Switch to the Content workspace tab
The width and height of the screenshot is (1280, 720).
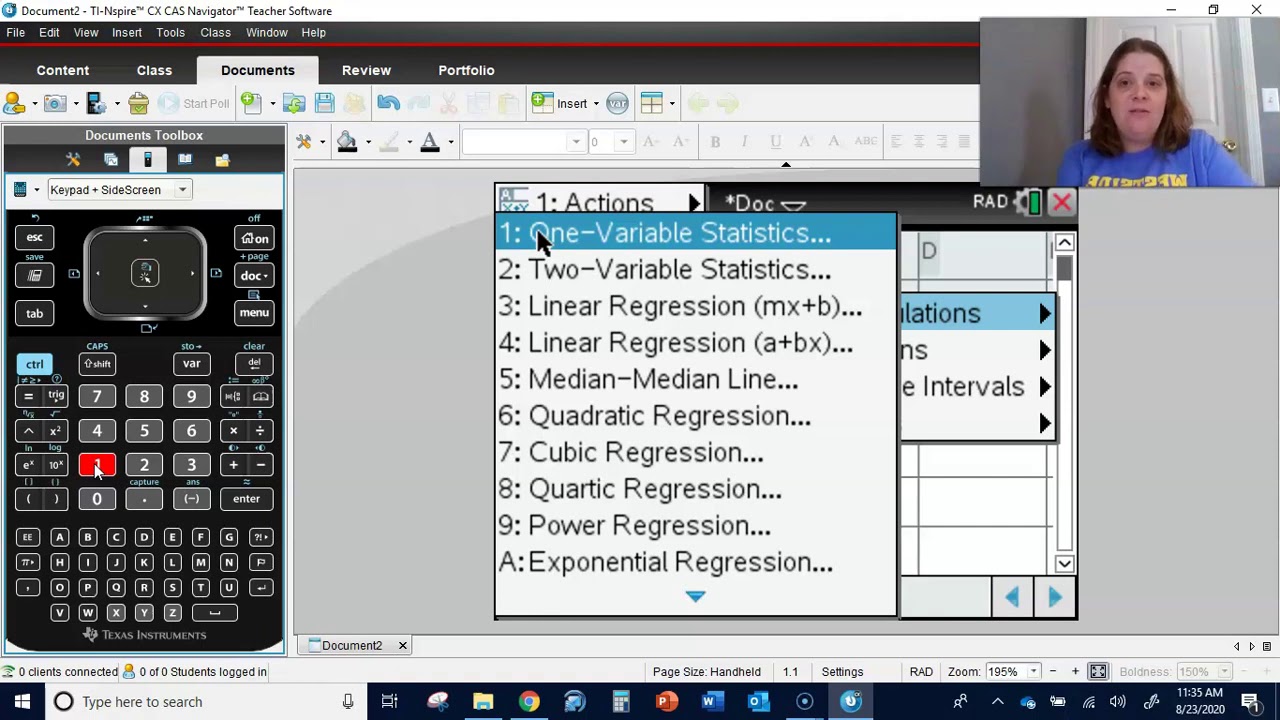click(x=63, y=70)
